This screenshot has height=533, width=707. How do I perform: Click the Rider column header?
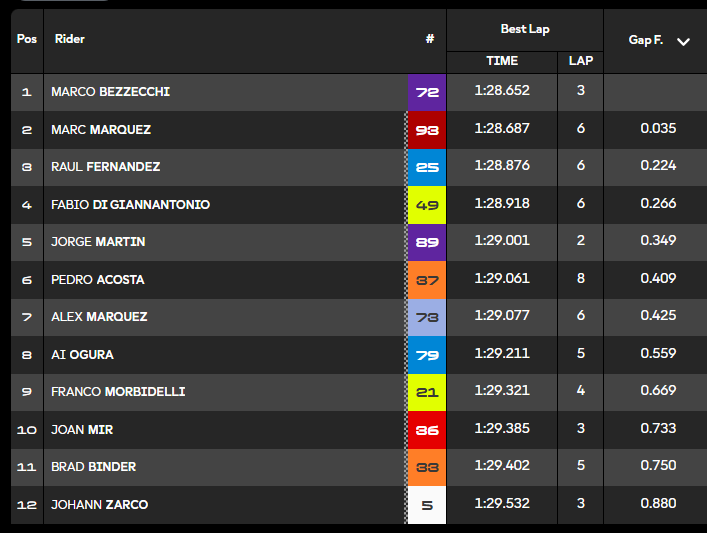tap(69, 39)
